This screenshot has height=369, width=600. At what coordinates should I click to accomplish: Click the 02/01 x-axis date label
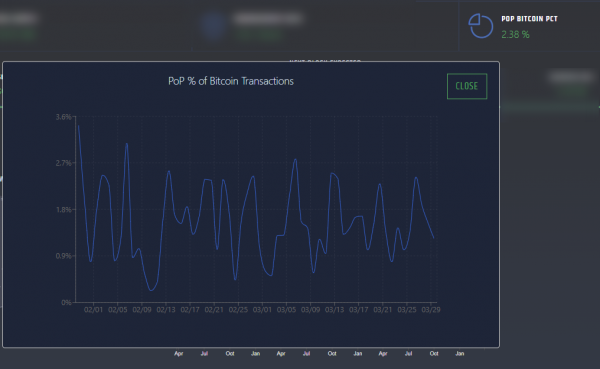pos(93,310)
